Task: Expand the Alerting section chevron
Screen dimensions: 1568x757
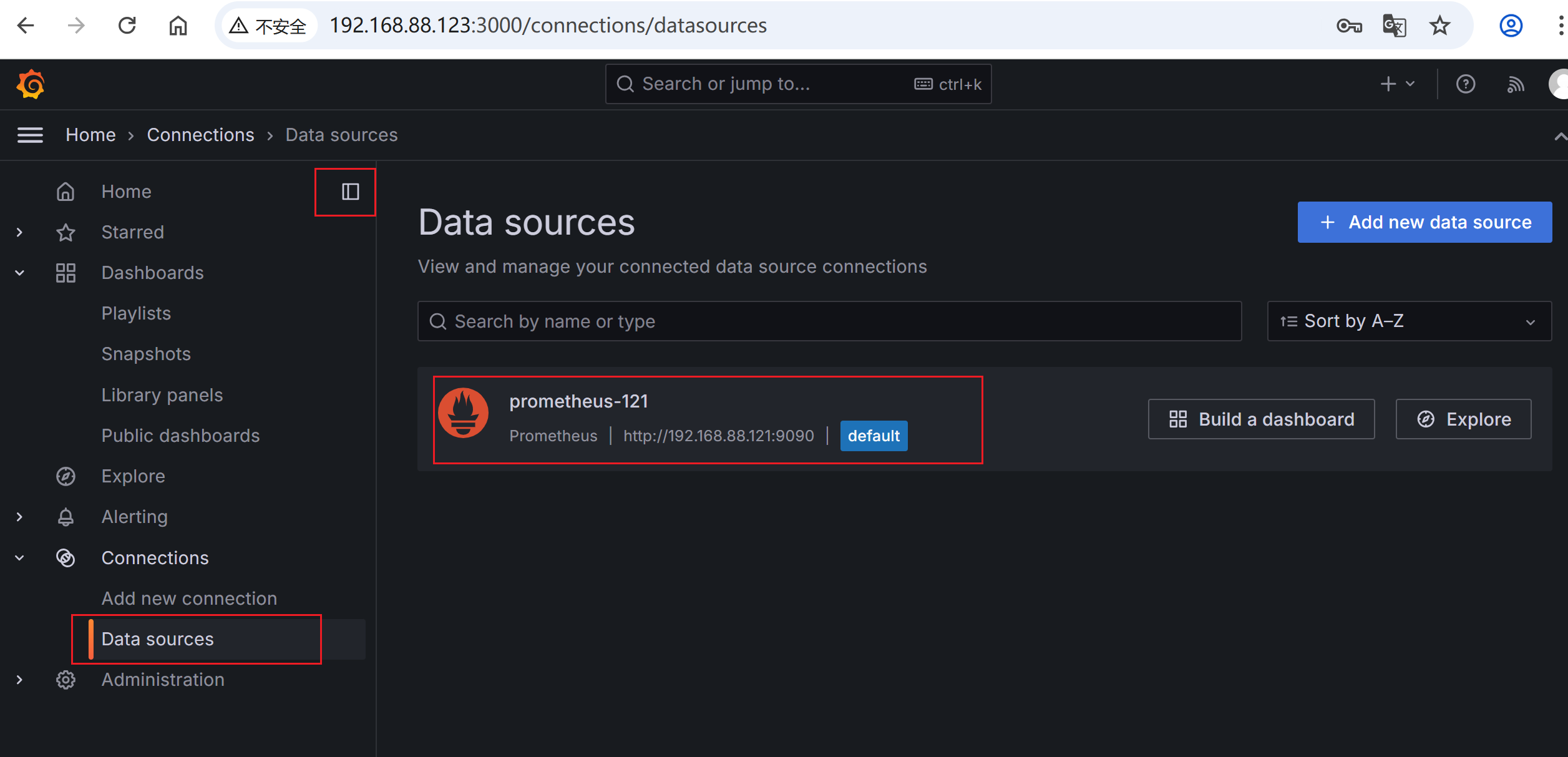Action: (20, 517)
